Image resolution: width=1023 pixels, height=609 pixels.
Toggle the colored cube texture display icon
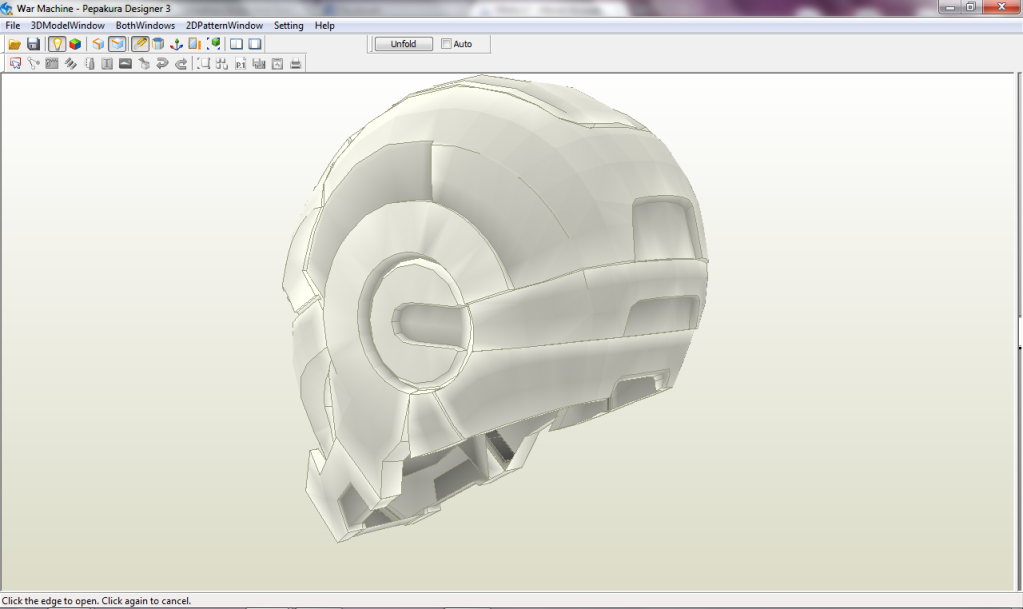pyautogui.click(x=75, y=44)
